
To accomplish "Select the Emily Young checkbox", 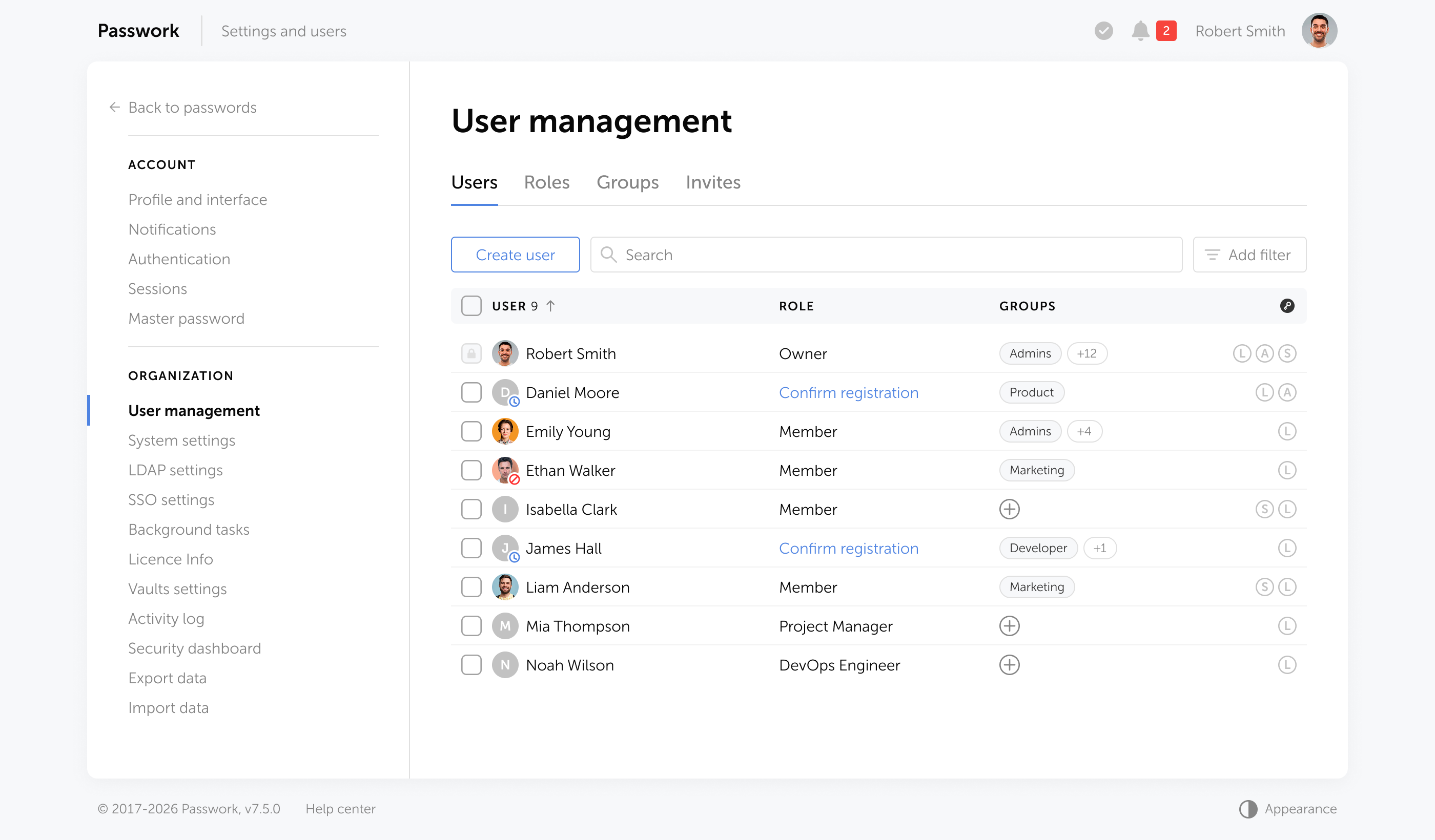I will tap(471, 431).
